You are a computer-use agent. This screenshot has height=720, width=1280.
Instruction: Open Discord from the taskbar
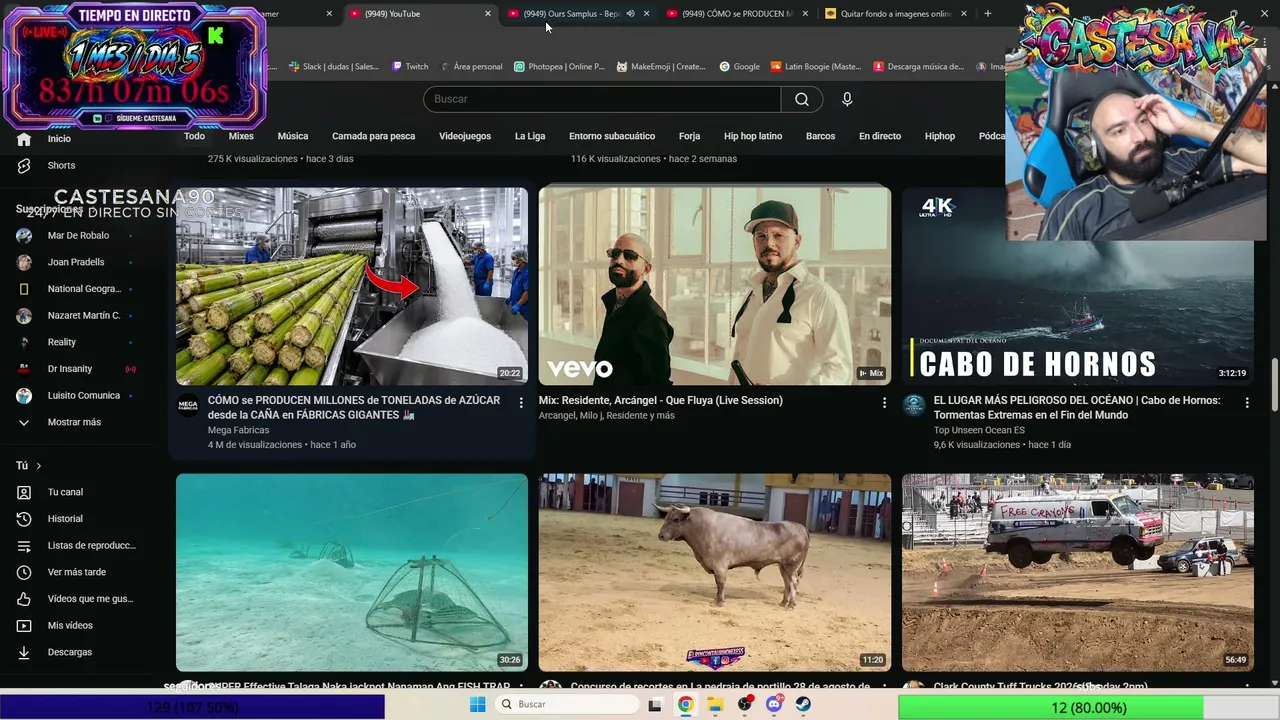pos(774,704)
